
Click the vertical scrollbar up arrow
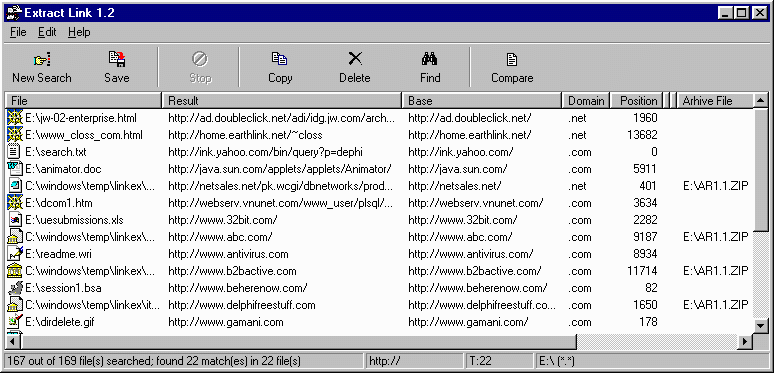point(761,101)
